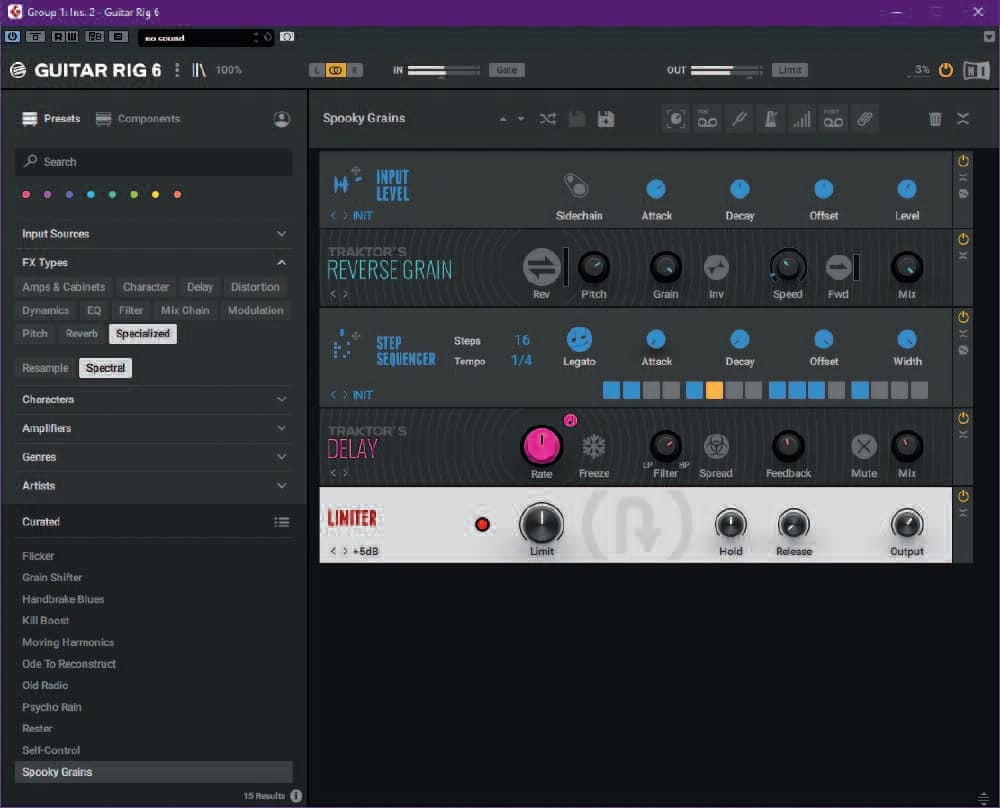
Task: Select the Specialized FX type tag
Action: coord(143,334)
